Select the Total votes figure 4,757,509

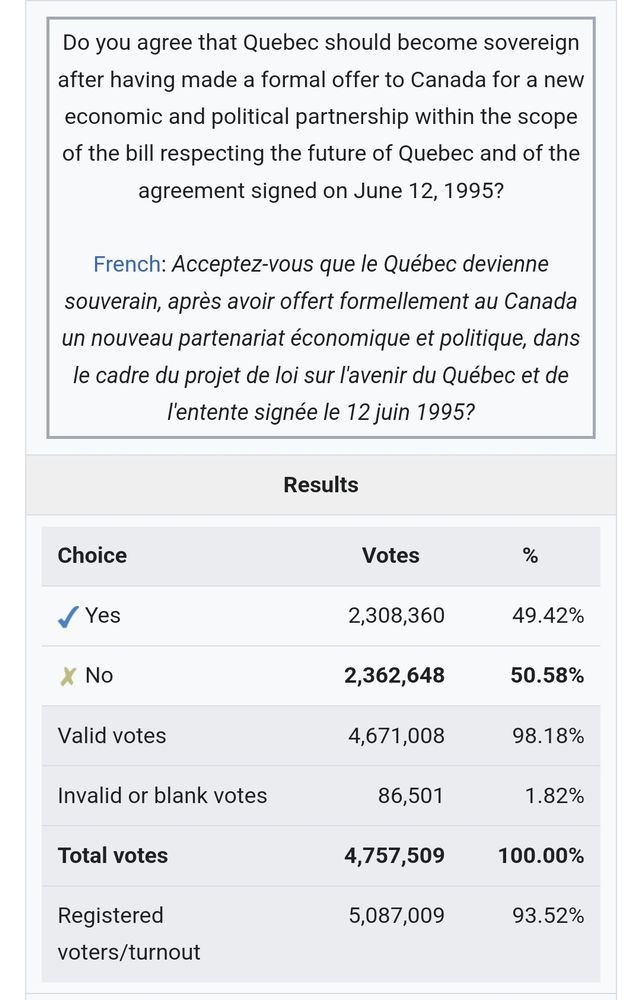click(394, 855)
